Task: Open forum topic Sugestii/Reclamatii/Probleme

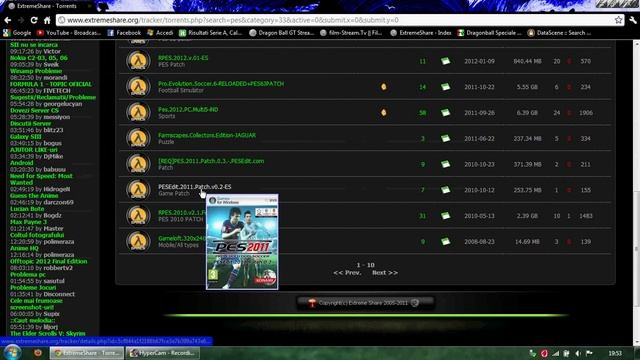Action: point(53,97)
